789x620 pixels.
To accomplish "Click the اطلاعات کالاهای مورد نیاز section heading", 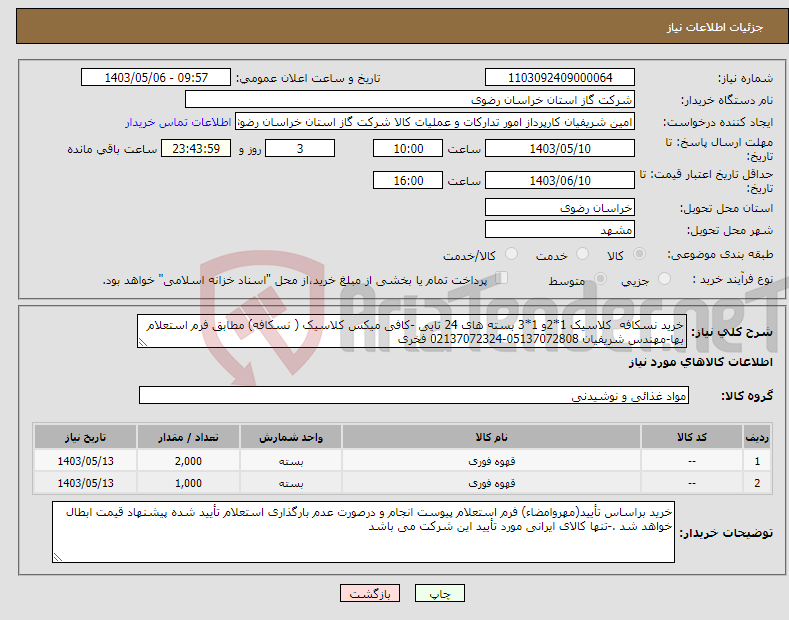I will (700, 362).
